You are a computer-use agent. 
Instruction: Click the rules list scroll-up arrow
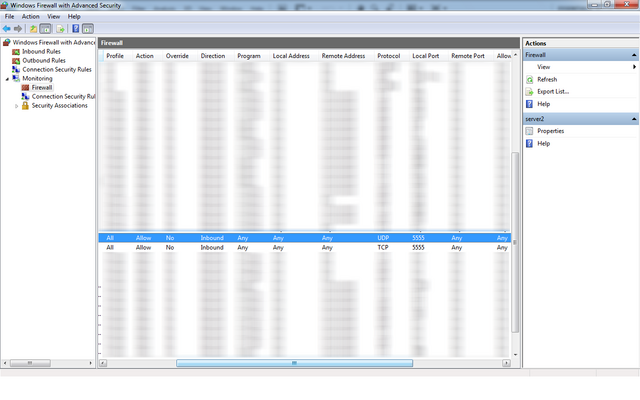(x=515, y=55)
